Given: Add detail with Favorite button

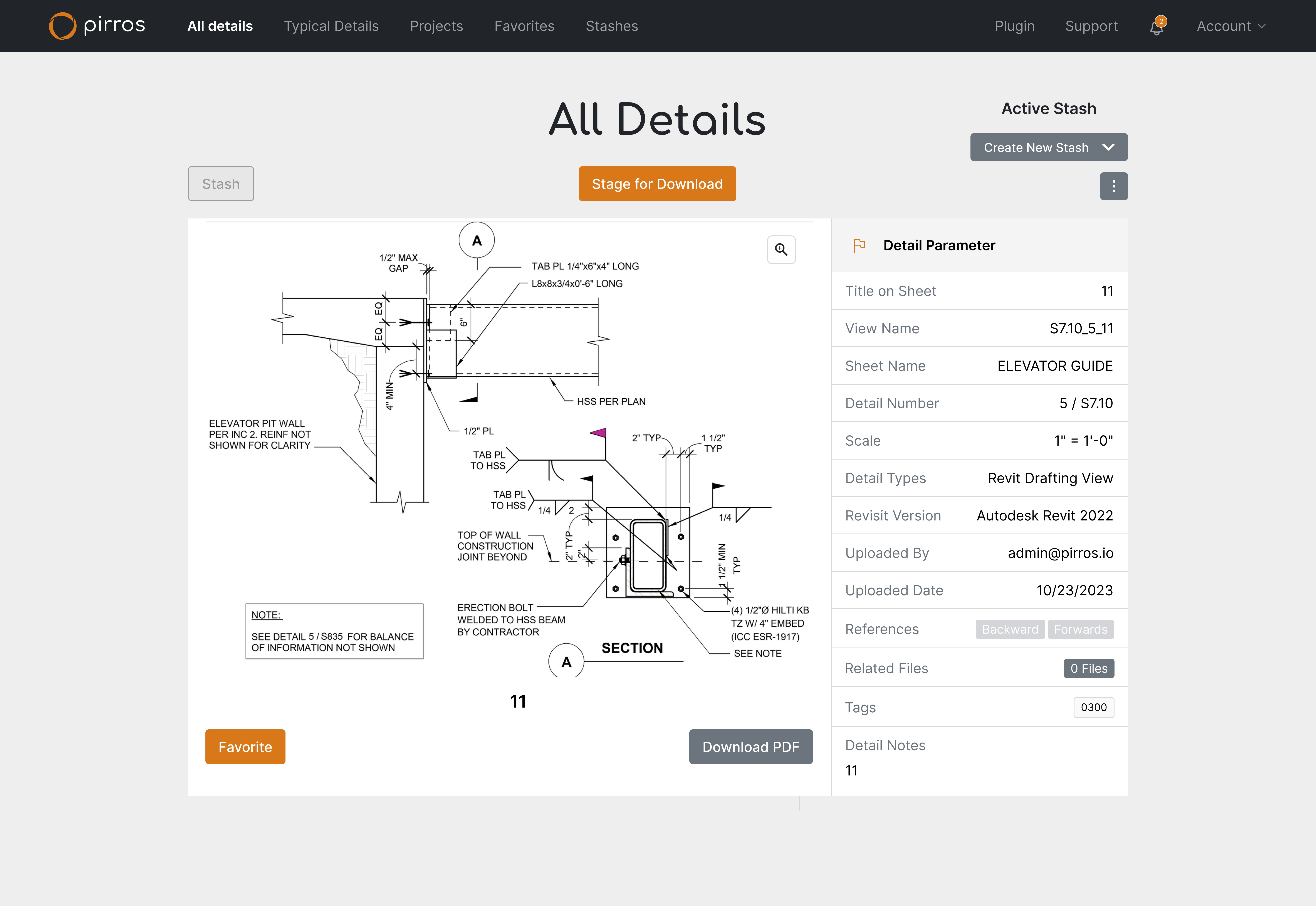Looking at the screenshot, I should point(245,747).
